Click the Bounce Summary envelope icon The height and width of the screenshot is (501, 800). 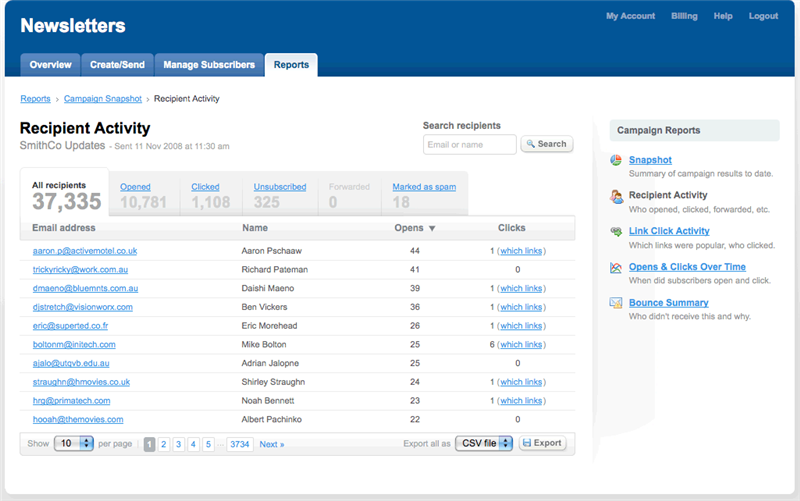[617, 303]
